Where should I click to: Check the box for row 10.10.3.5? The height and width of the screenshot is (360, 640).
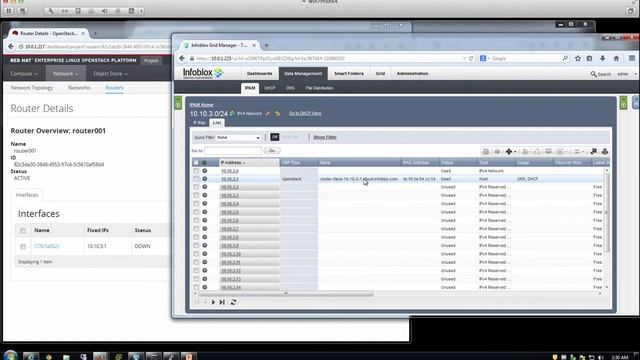coord(196,212)
